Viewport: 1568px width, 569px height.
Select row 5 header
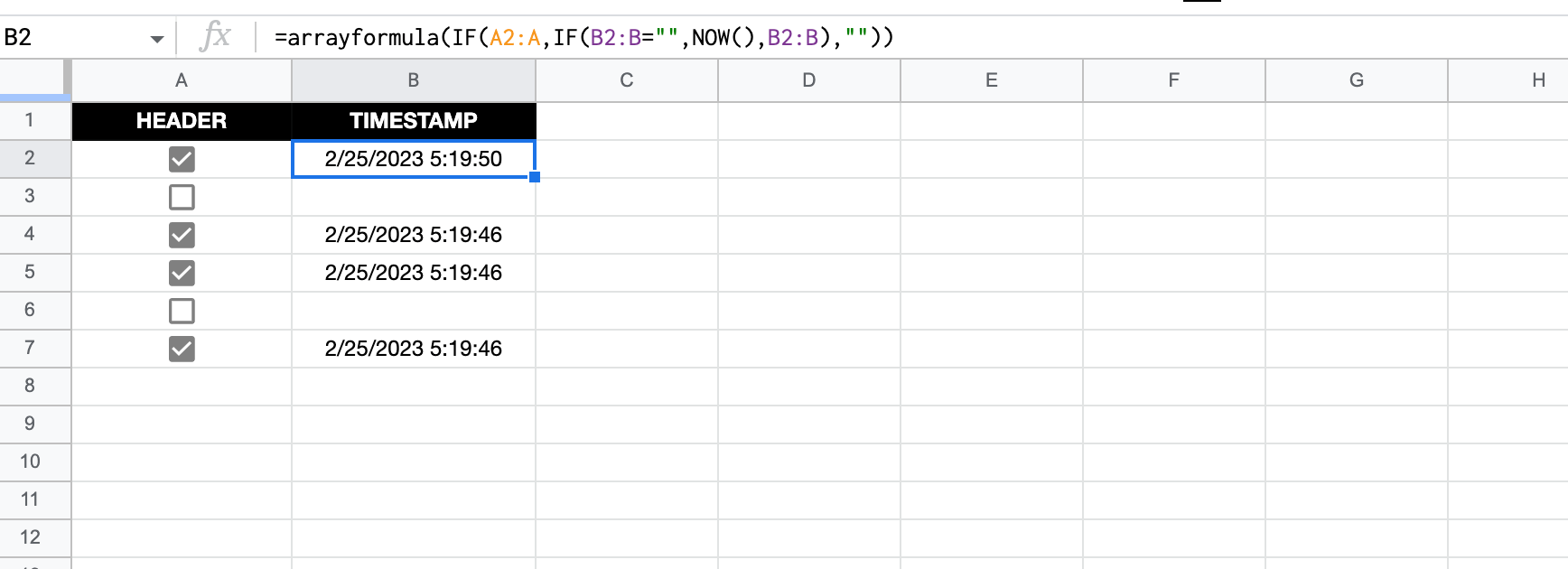pyautogui.click(x=35, y=273)
